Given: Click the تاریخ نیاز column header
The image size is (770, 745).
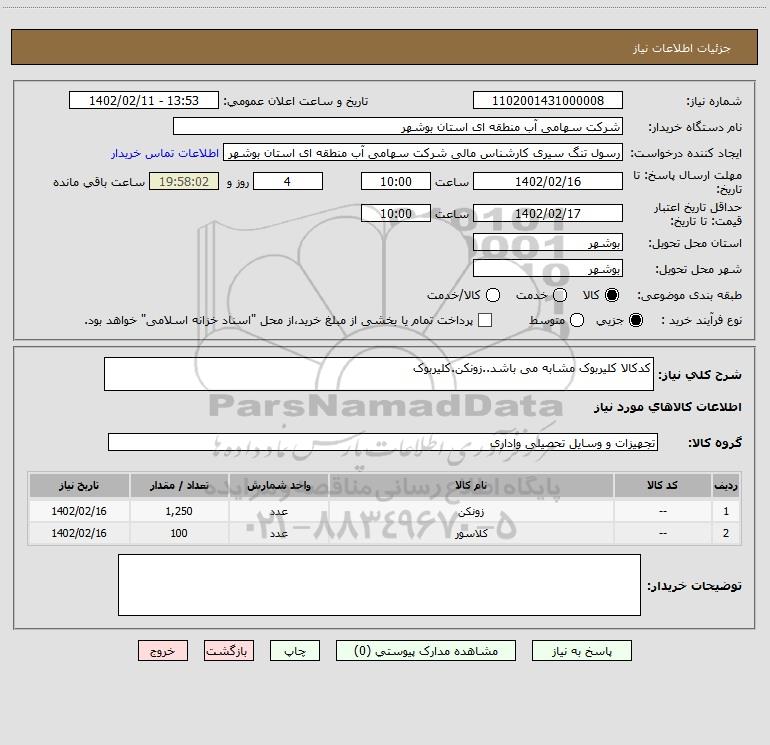Looking at the screenshot, I should pos(79,486).
